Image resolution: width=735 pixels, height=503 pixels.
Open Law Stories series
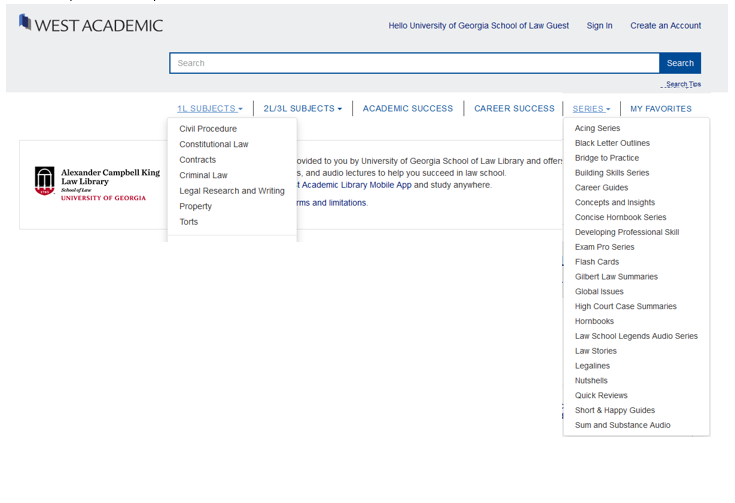[596, 351]
